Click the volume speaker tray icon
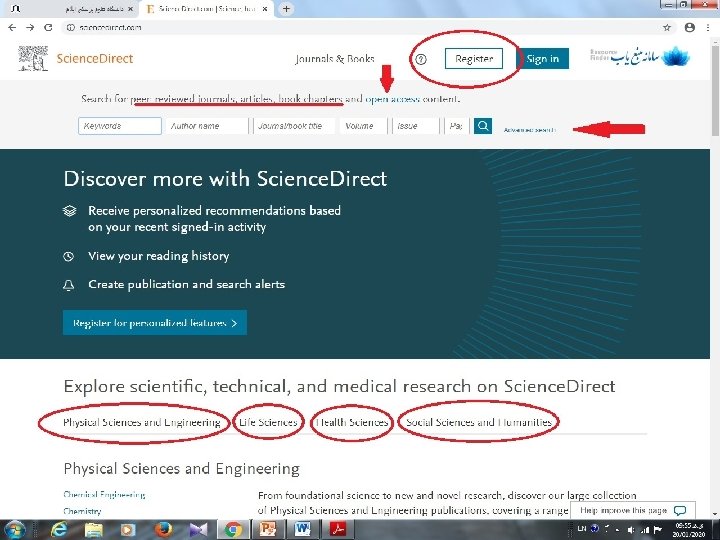720x540 pixels. pyautogui.click(x=631, y=529)
